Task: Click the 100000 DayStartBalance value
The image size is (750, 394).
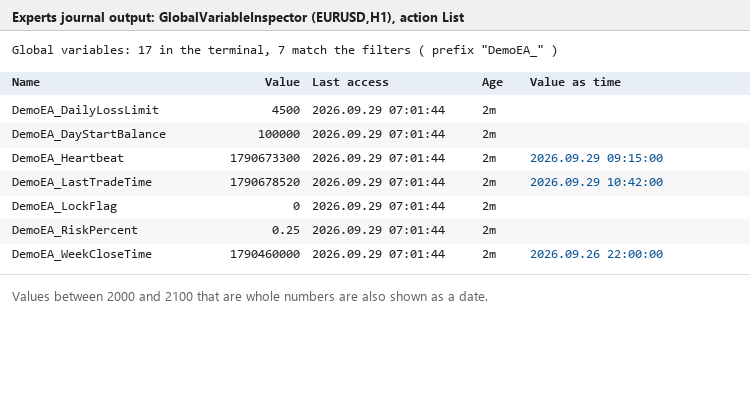Action: coord(279,134)
